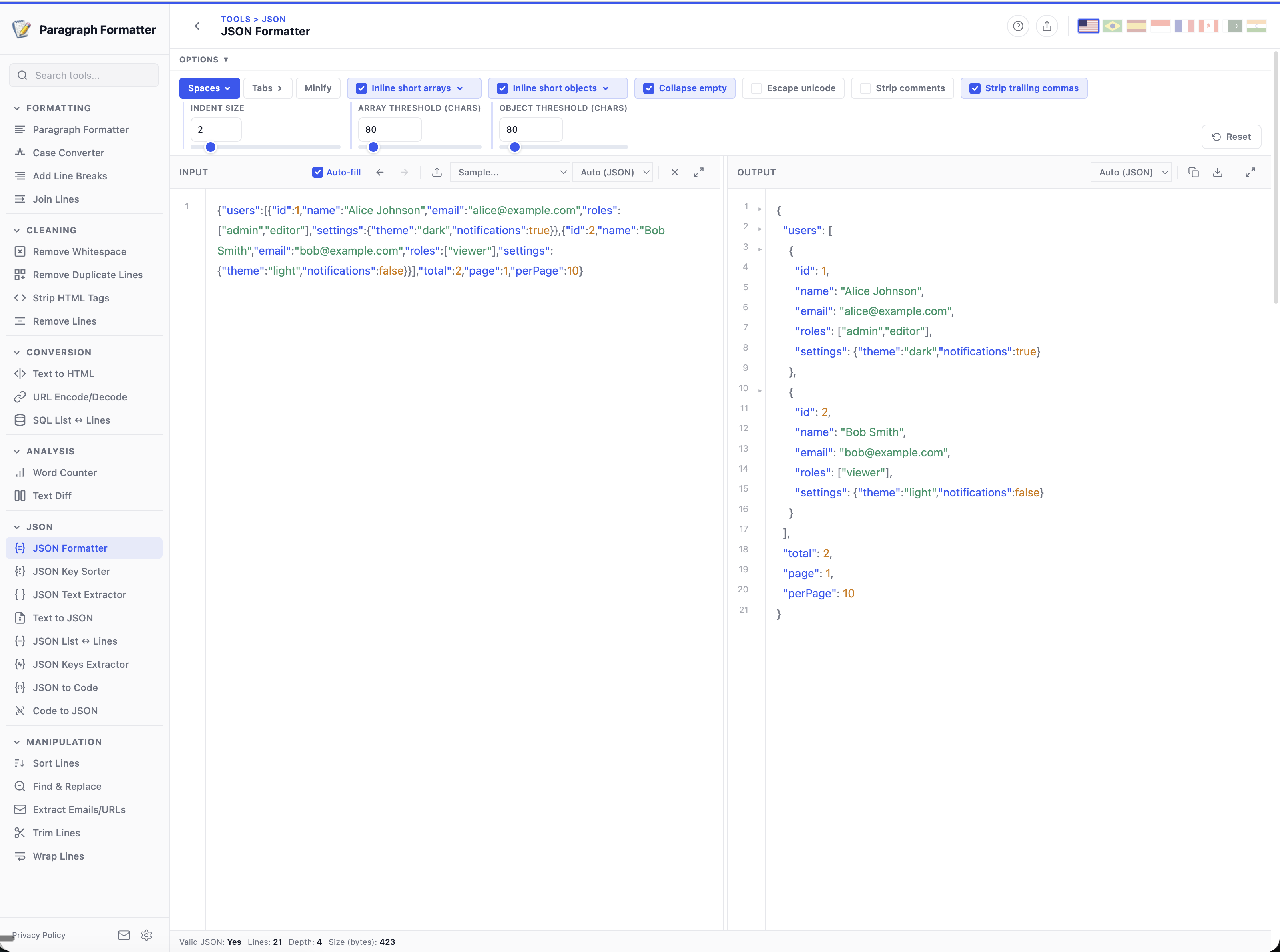Image resolution: width=1280 pixels, height=952 pixels.
Task: Open Extract Emails/URLs tool
Action: (84, 809)
